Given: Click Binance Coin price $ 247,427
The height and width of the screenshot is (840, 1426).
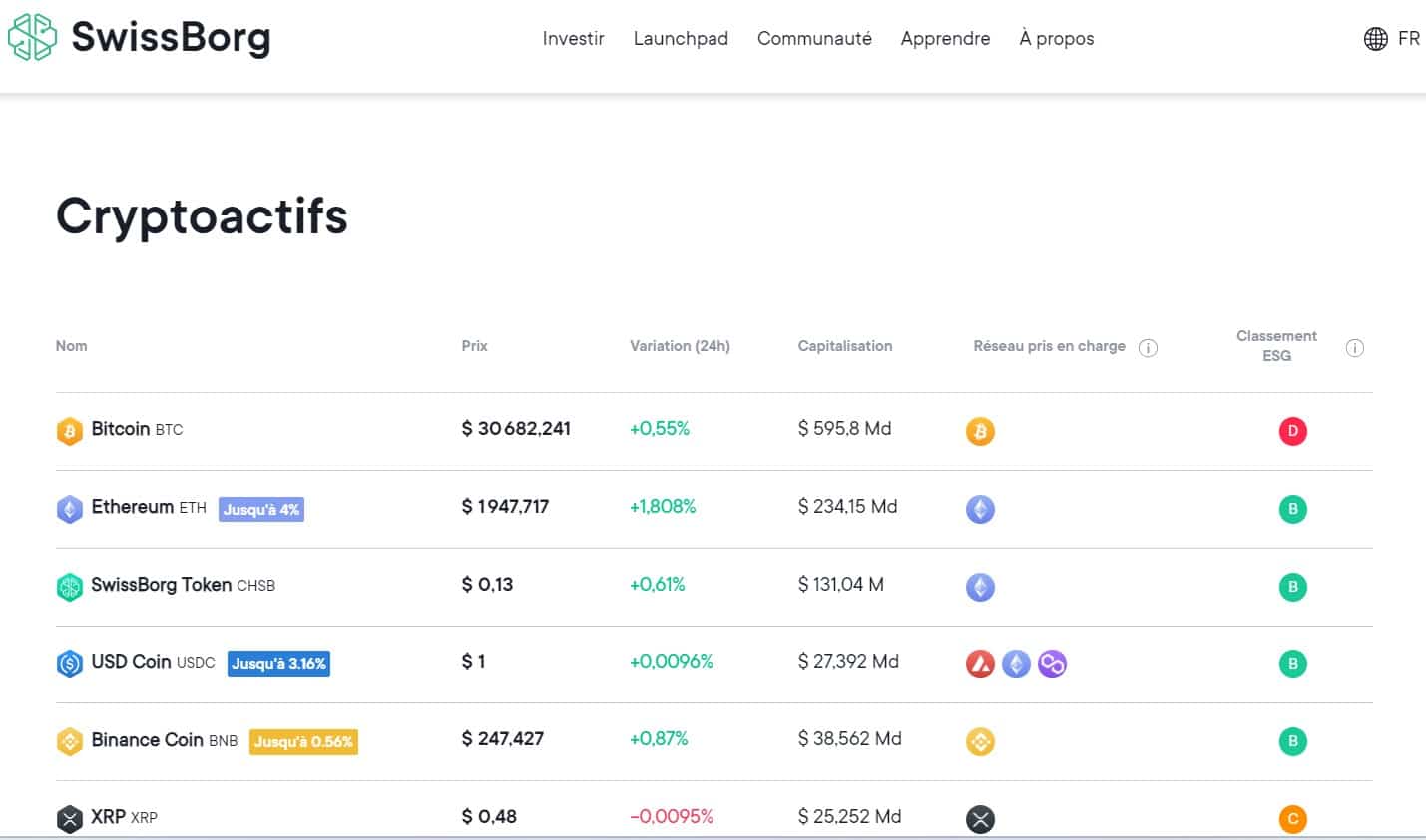Looking at the screenshot, I should coord(502,739).
